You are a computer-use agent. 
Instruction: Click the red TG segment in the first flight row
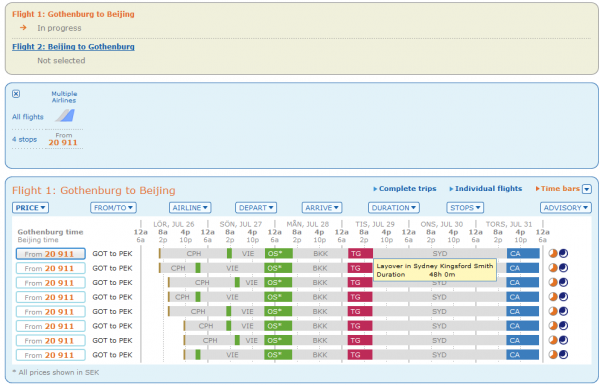coord(360,254)
